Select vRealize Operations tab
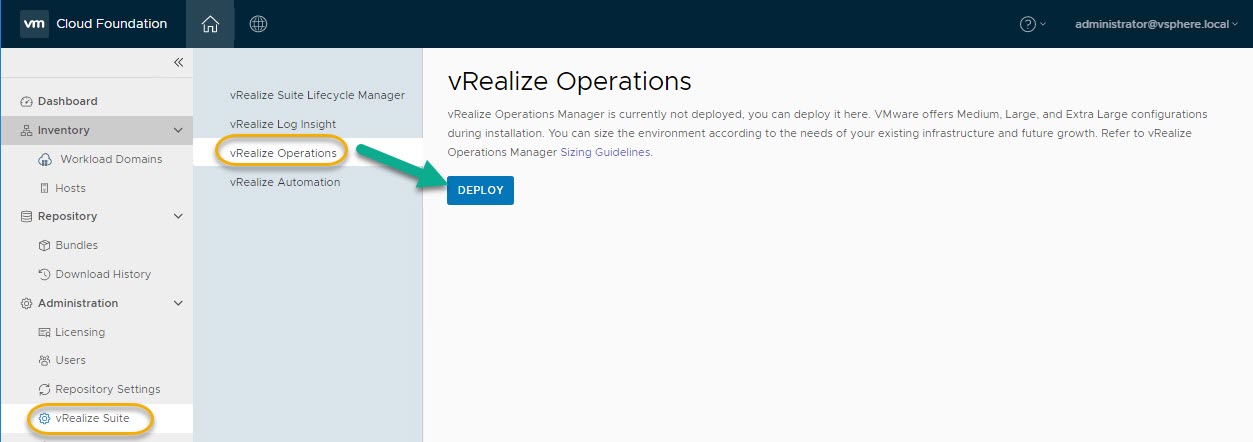 click(x=283, y=153)
